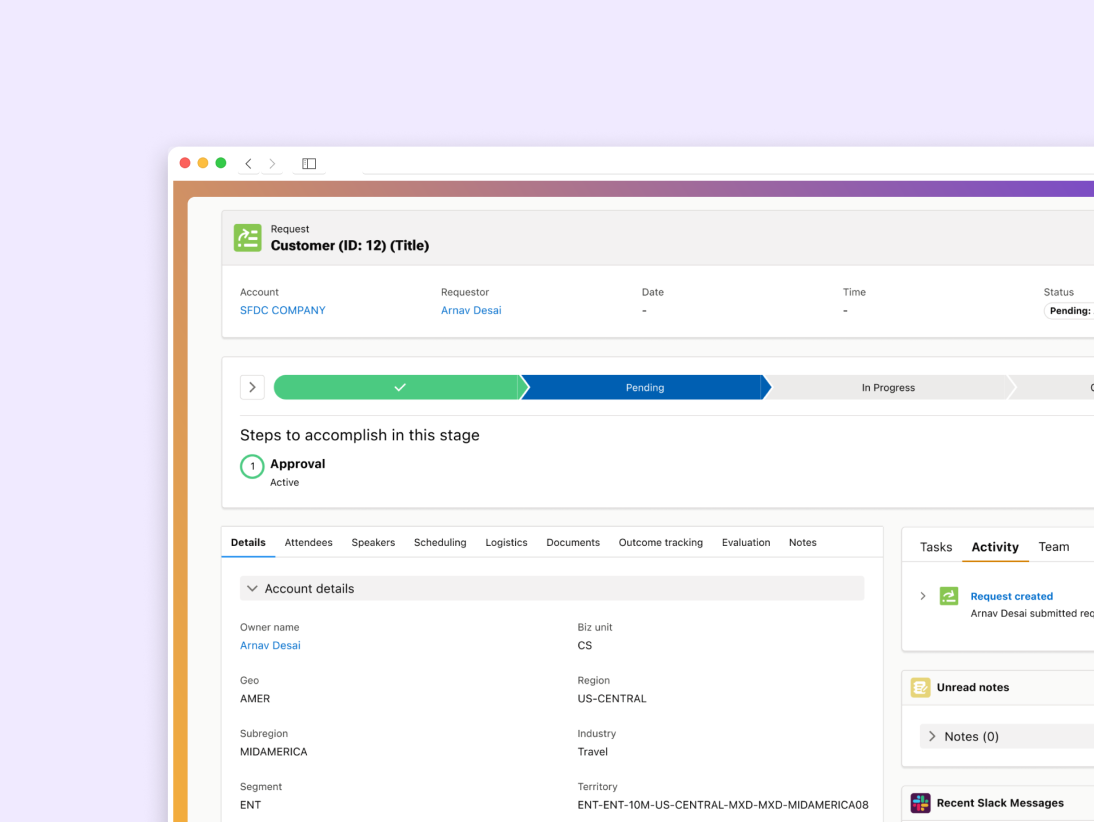This screenshot has height=822, width=1094.
Task: Open Owner name Arnav Desai link
Action: (270, 645)
